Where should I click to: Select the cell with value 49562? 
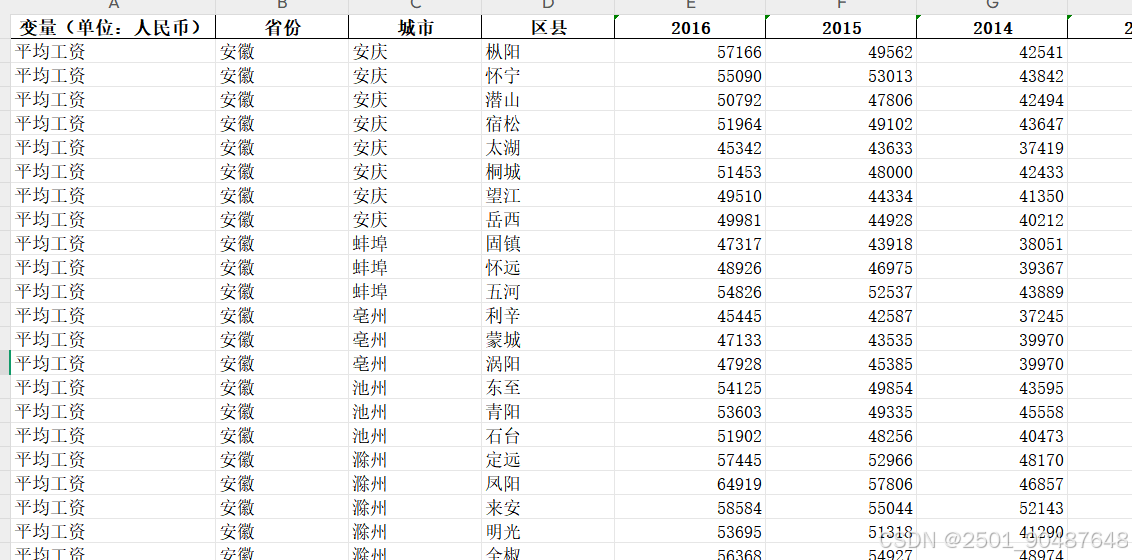pos(841,51)
